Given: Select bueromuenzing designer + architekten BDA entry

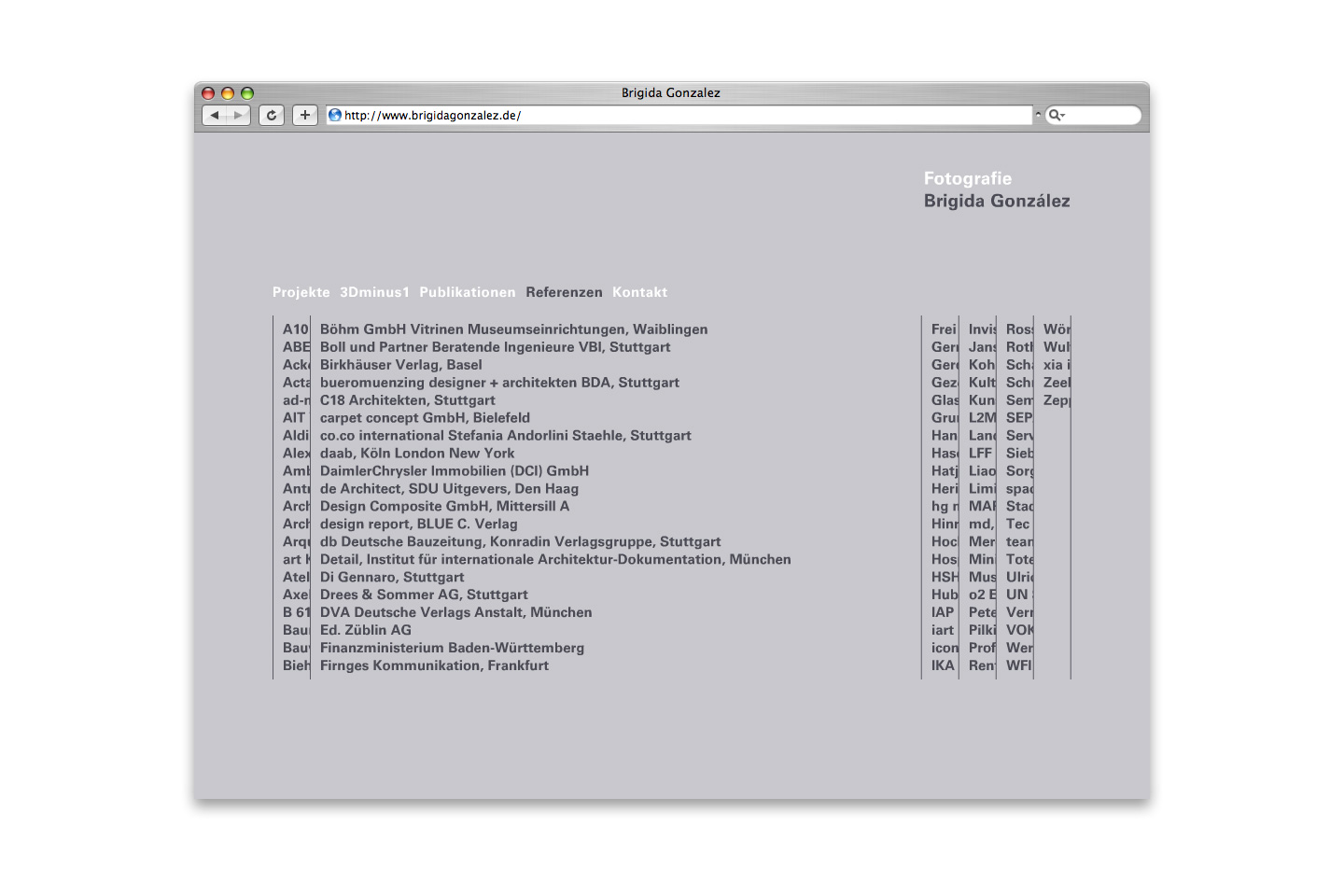Looking at the screenshot, I should [x=500, y=383].
